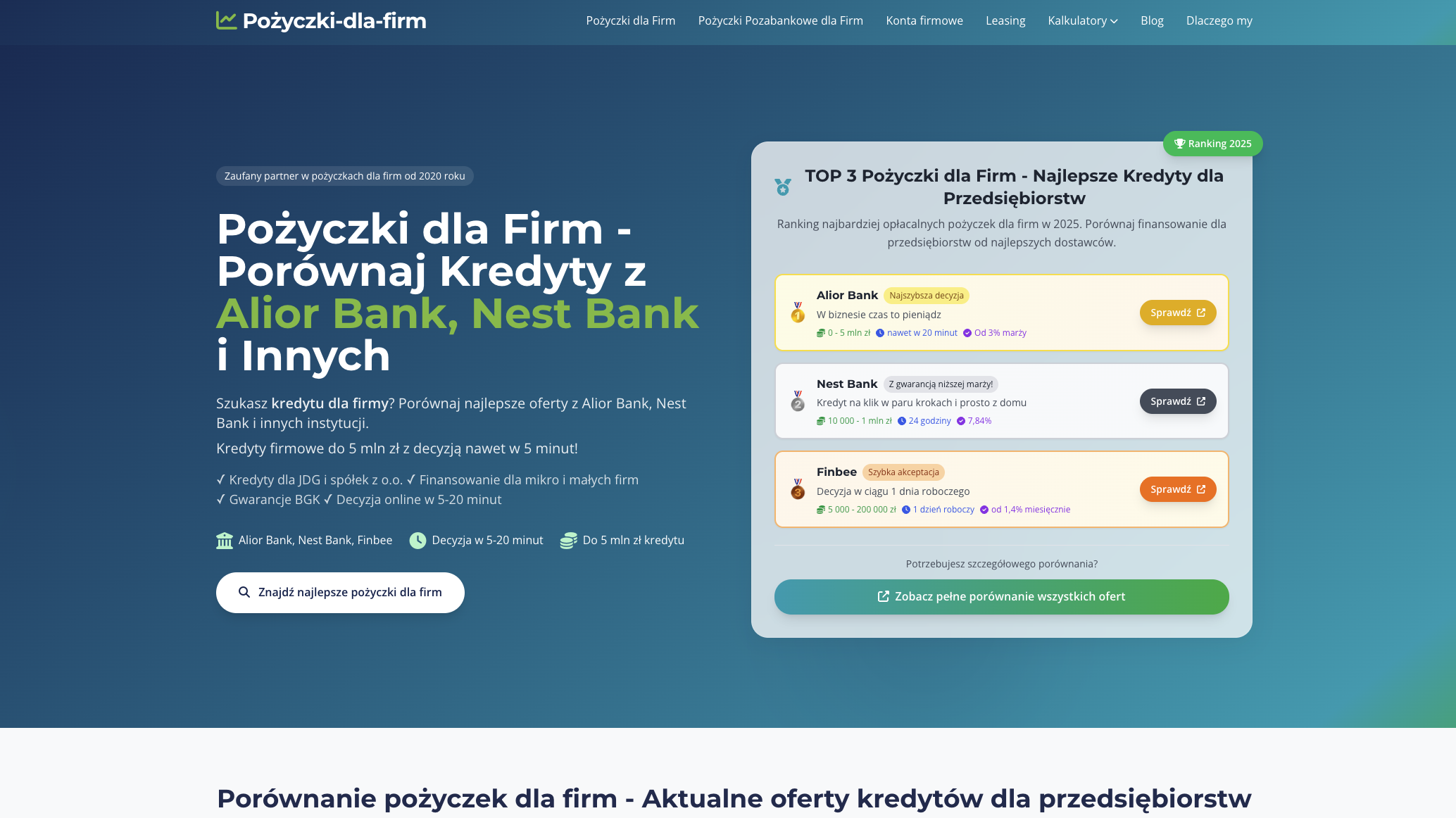Click the check badge icon by od 1,4% miesięcznie
1456x818 pixels.
(984, 510)
